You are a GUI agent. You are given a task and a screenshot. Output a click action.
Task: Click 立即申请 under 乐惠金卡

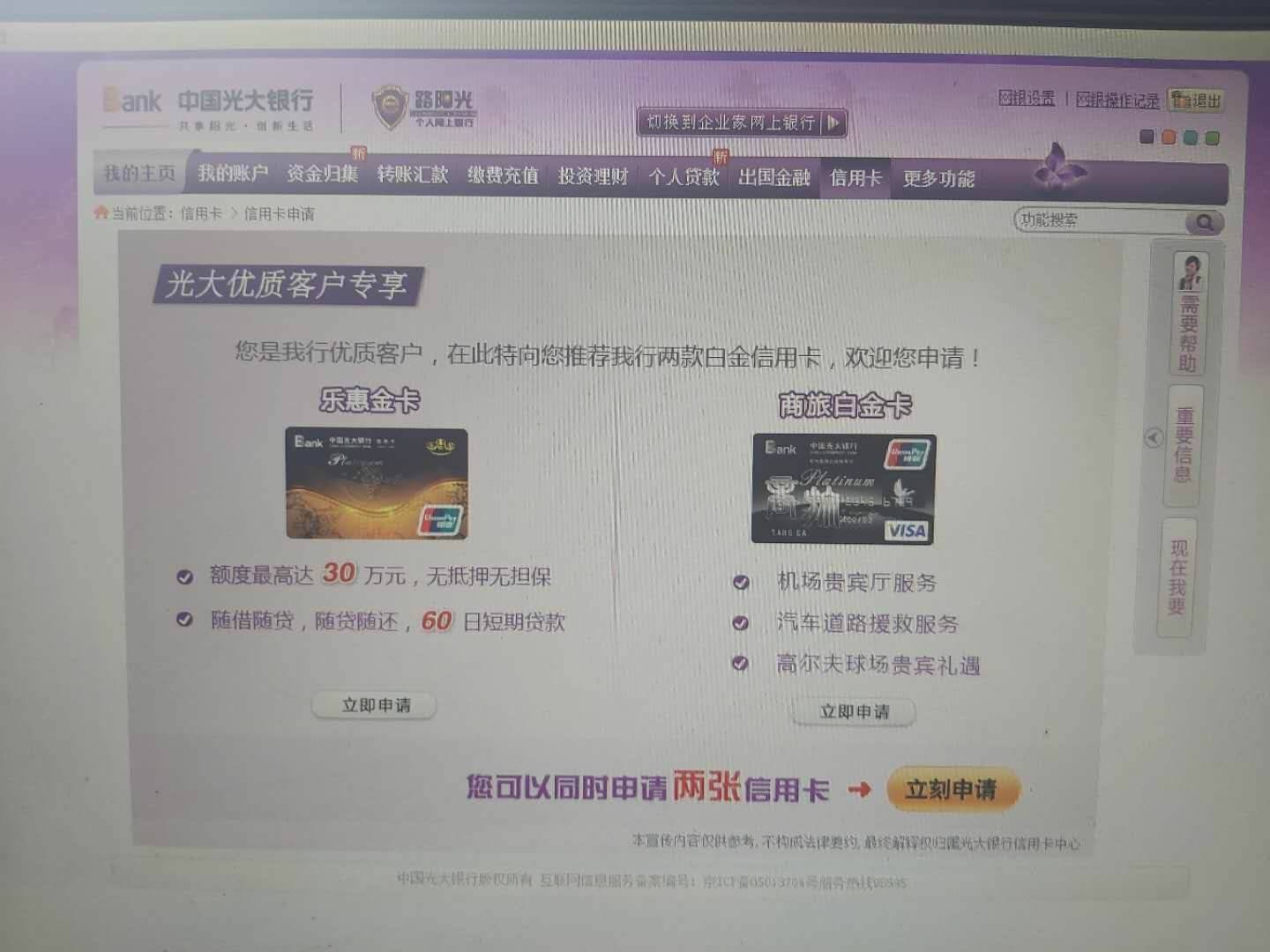(376, 705)
